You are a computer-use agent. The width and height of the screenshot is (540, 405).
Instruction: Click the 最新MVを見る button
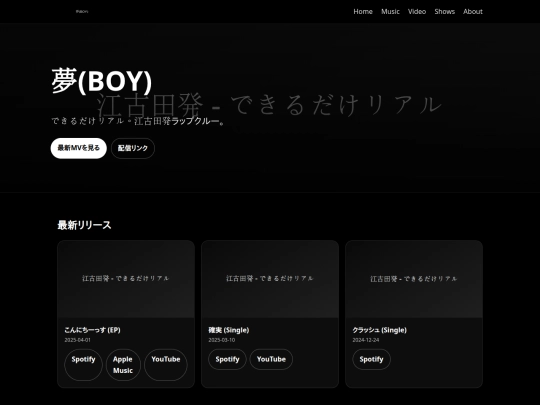click(x=79, y=148)
